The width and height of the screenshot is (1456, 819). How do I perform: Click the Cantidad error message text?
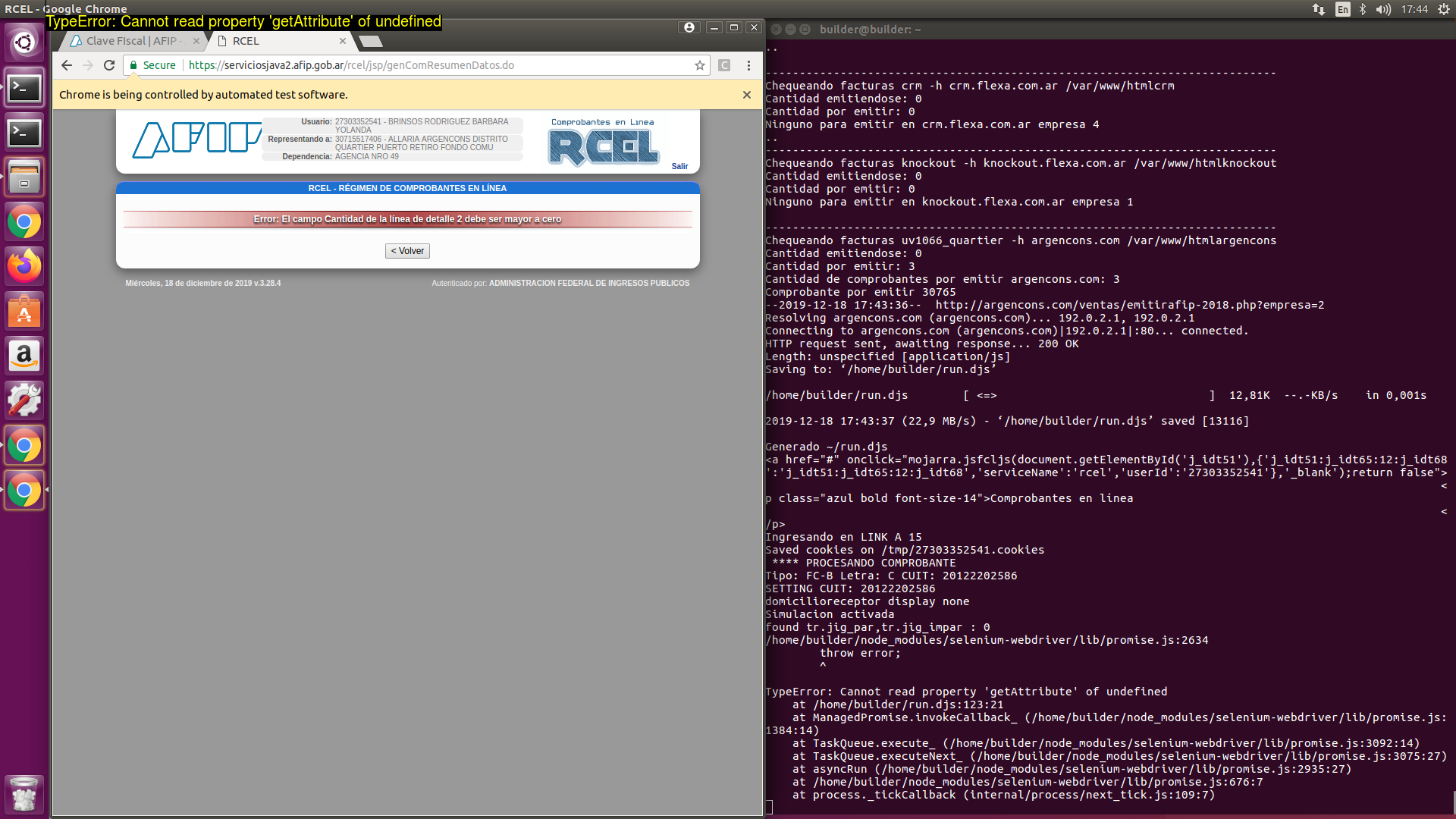click(407, 219)
